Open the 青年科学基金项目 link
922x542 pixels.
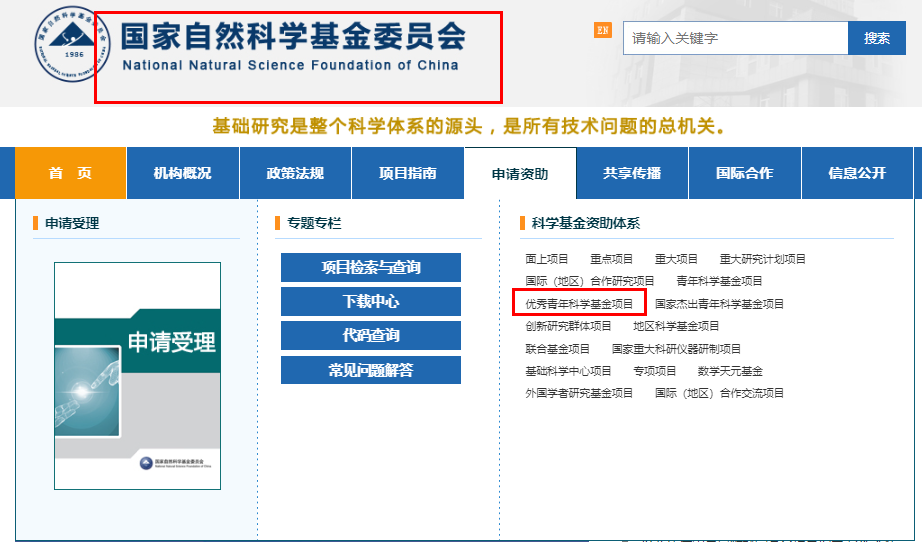pos(719,282)
